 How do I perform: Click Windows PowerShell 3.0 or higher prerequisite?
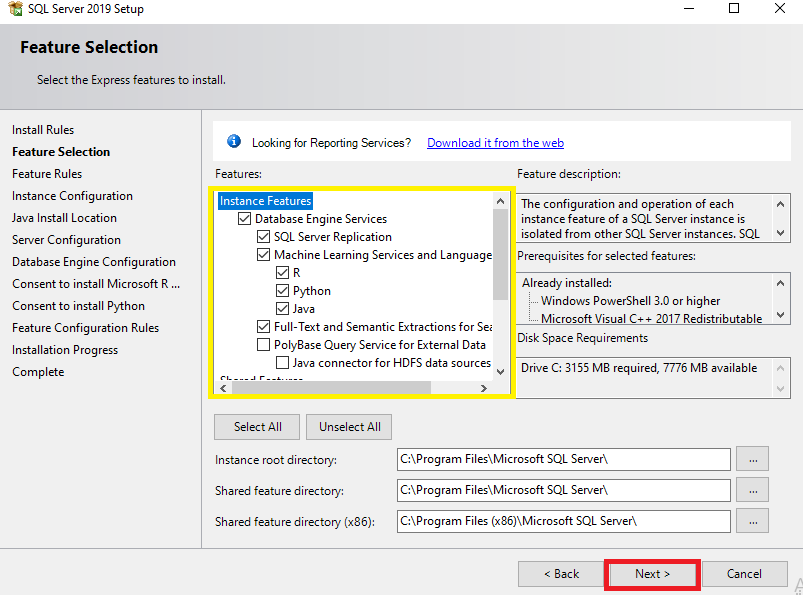630,301
